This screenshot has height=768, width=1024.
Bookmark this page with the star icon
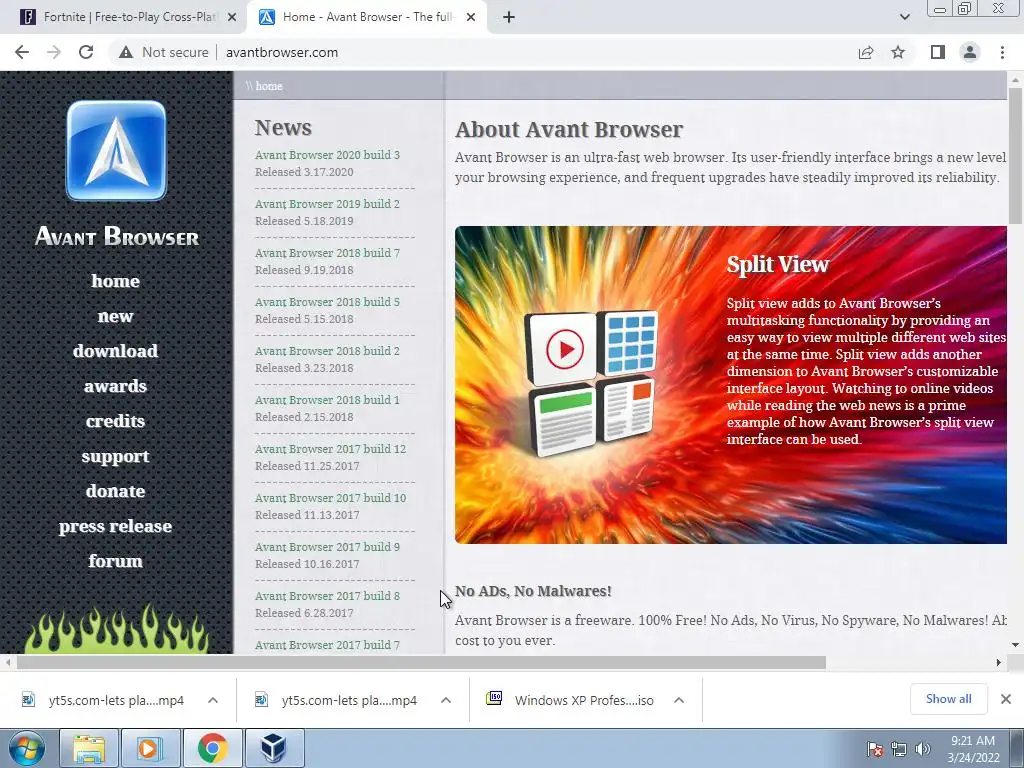(x=898, y=52)
